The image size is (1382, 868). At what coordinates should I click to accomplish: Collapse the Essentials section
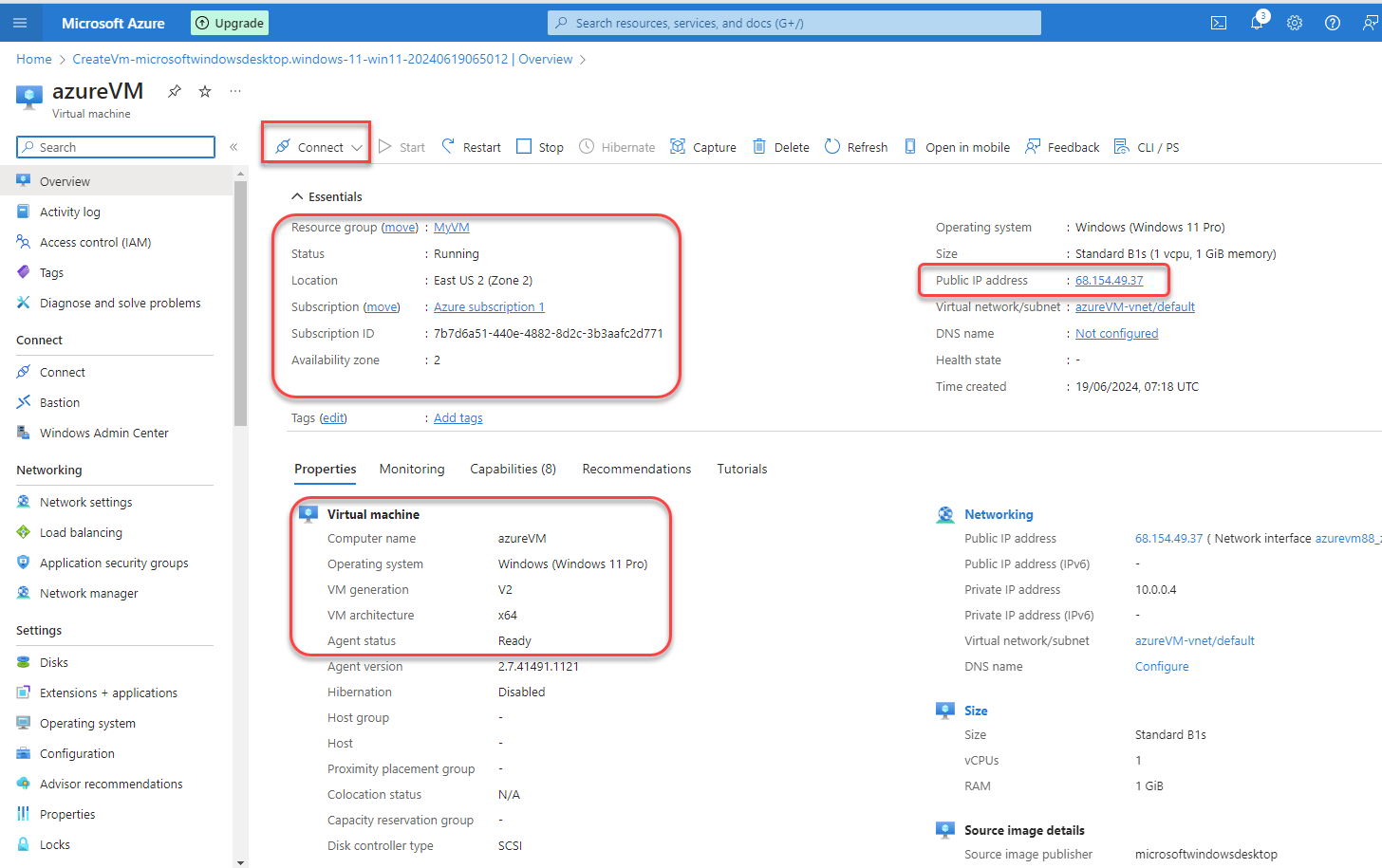point(297,195)
